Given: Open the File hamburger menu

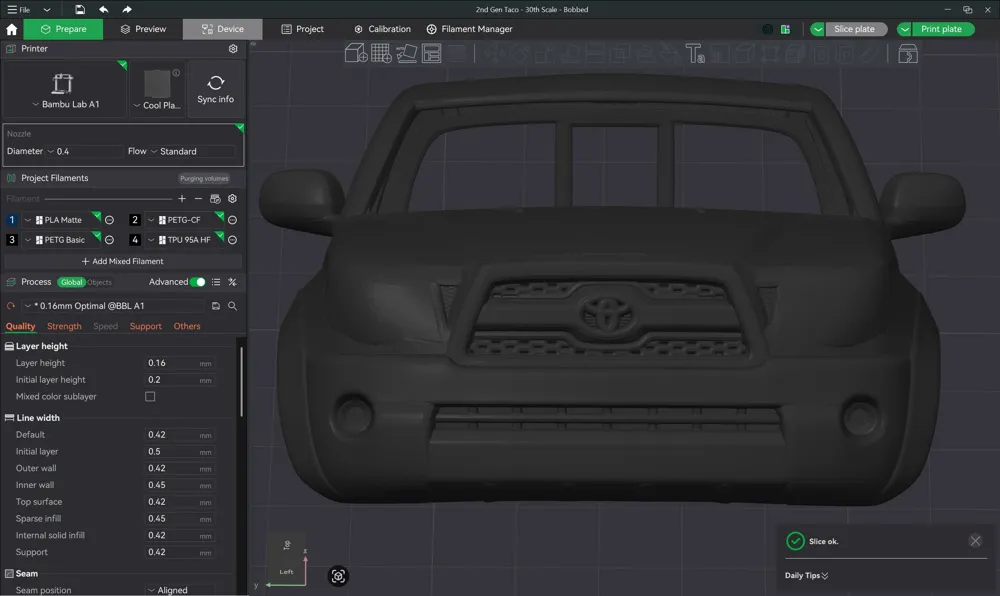Looking at the screenshot, I should 18,10.
